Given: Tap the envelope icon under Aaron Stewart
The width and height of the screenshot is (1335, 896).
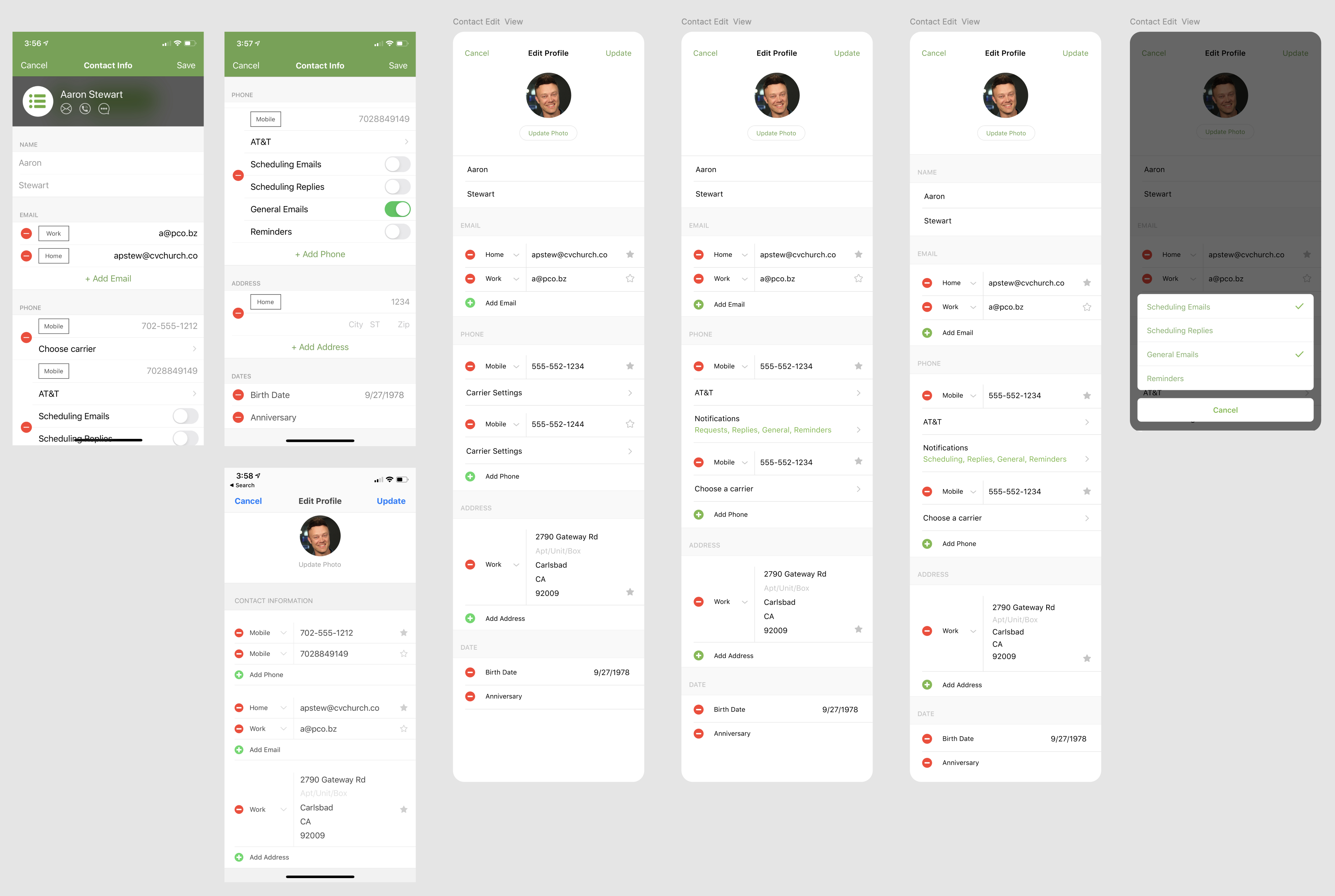Looking at the screenshot, I should click(66, 109).
